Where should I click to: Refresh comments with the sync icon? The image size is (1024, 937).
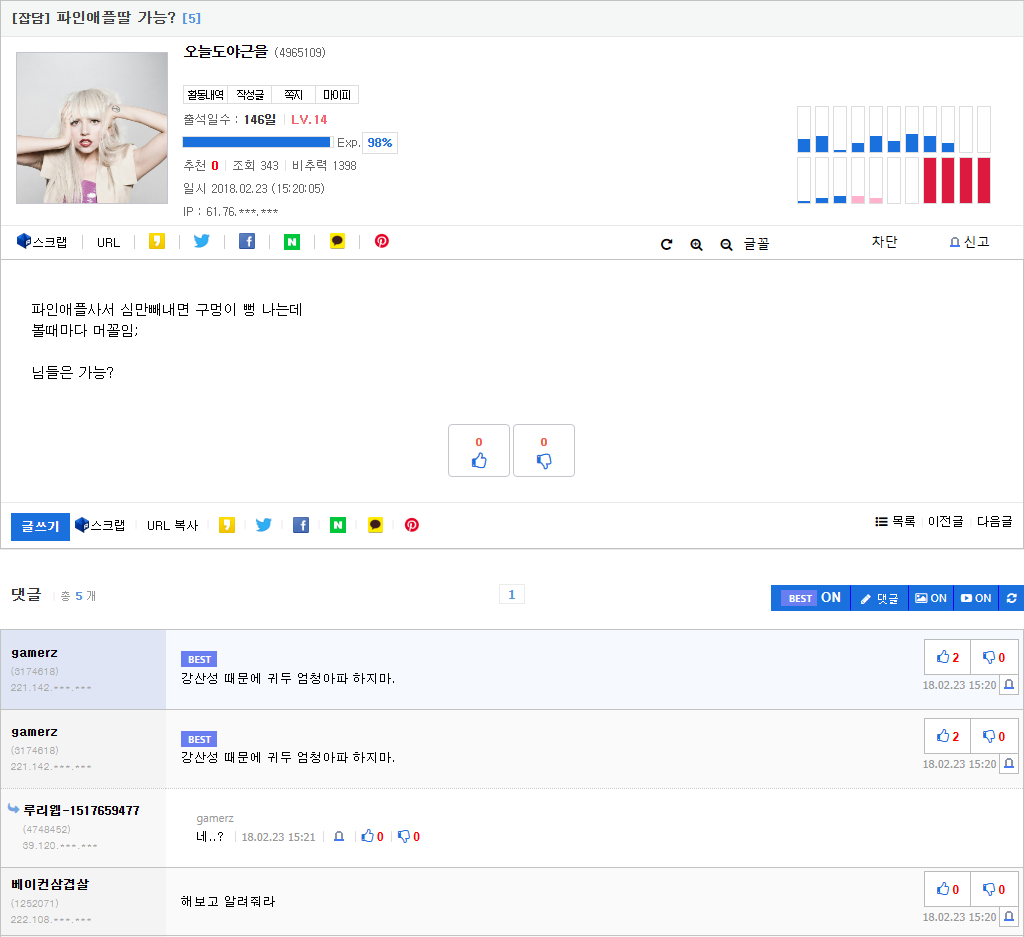pos(1012,598)
